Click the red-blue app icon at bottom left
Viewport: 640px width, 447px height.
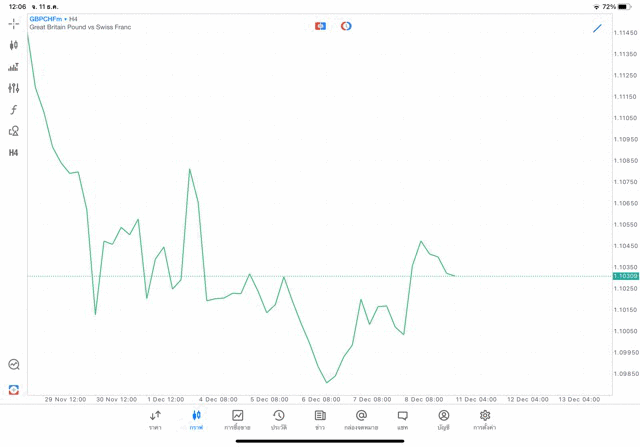[x=14, y=389]
